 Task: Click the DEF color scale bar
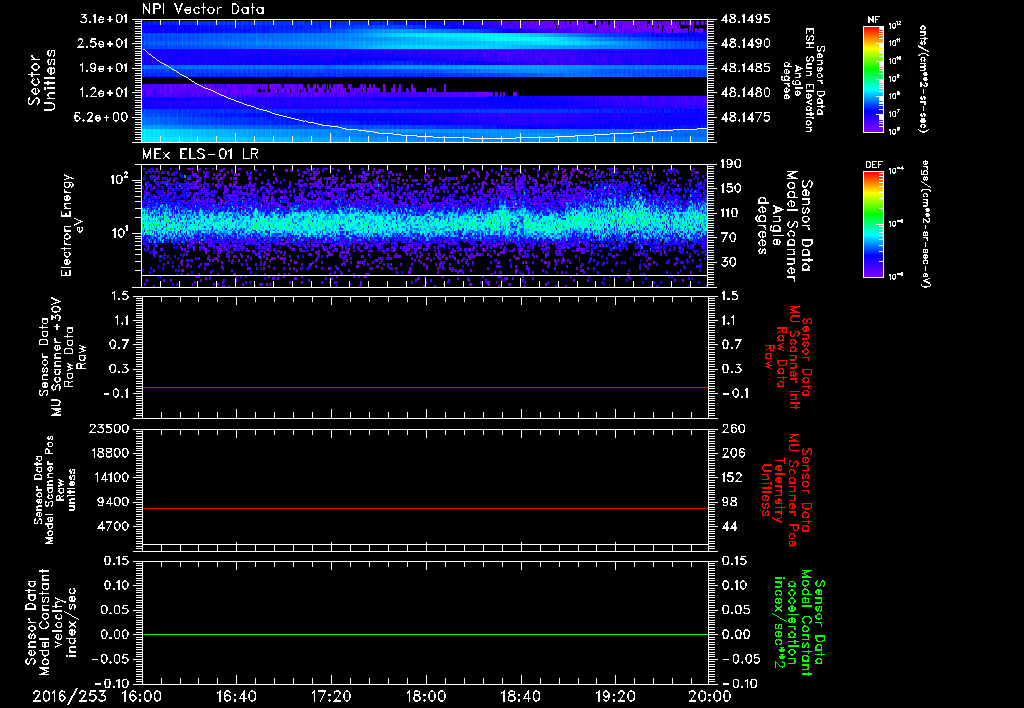(874, 224)
